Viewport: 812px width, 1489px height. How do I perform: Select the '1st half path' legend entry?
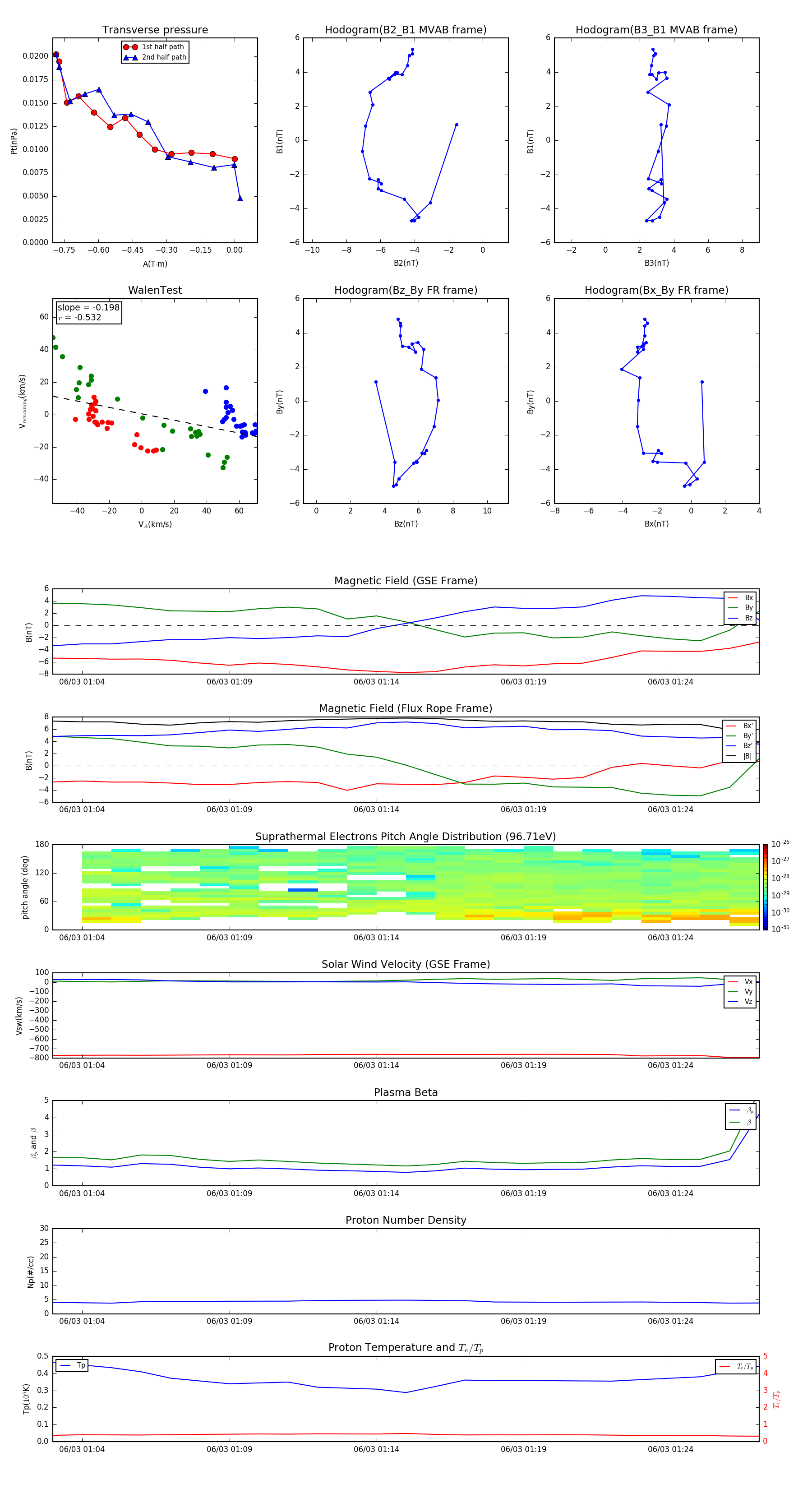154,47
